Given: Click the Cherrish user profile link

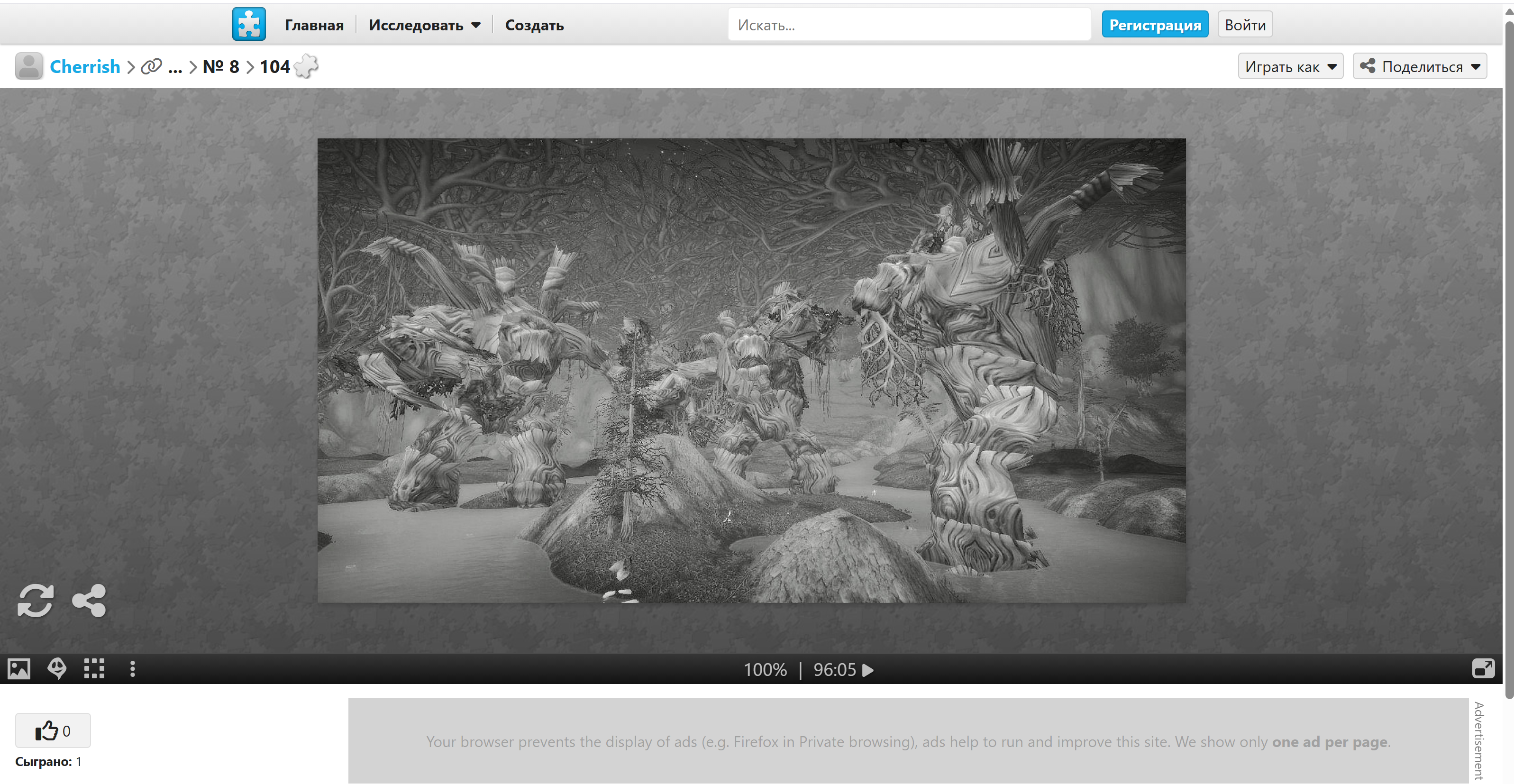Looking at the screenshot, I should click(x=85, y=66).
